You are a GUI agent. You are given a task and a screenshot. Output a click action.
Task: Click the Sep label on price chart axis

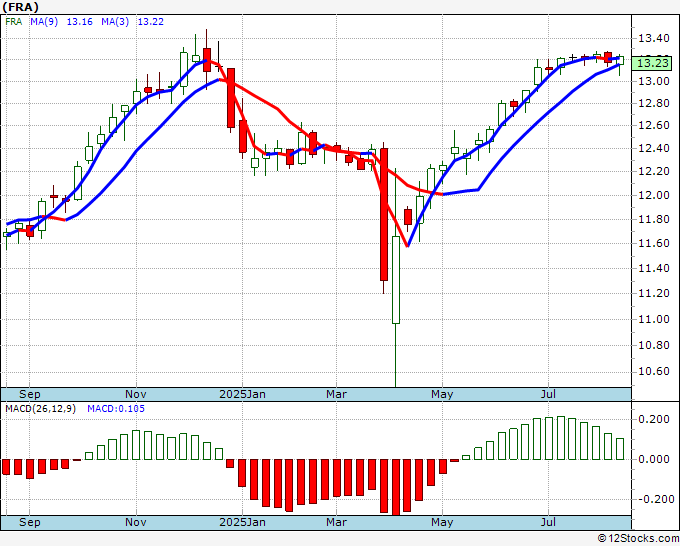(x=29, y=394)
